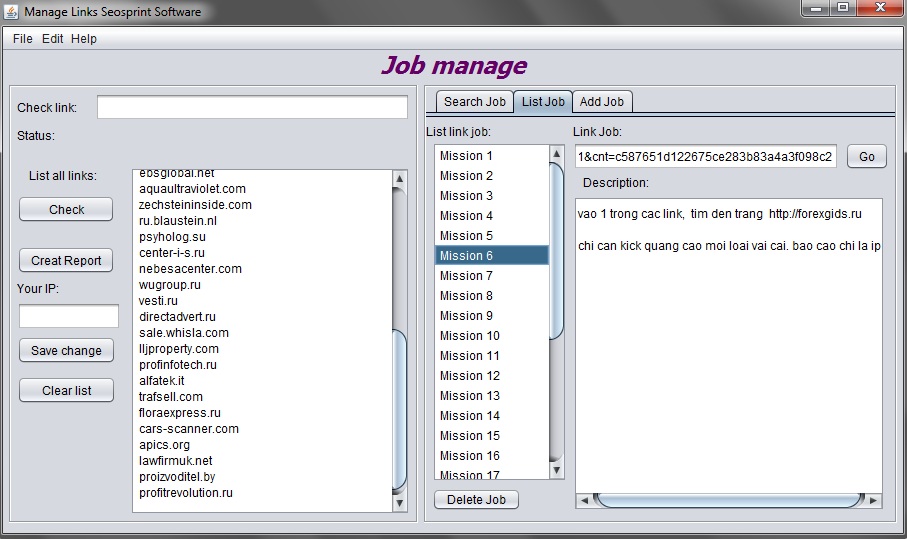Open the File menu
The height and width of the screenshot is (539, 907).
[23, 39]
